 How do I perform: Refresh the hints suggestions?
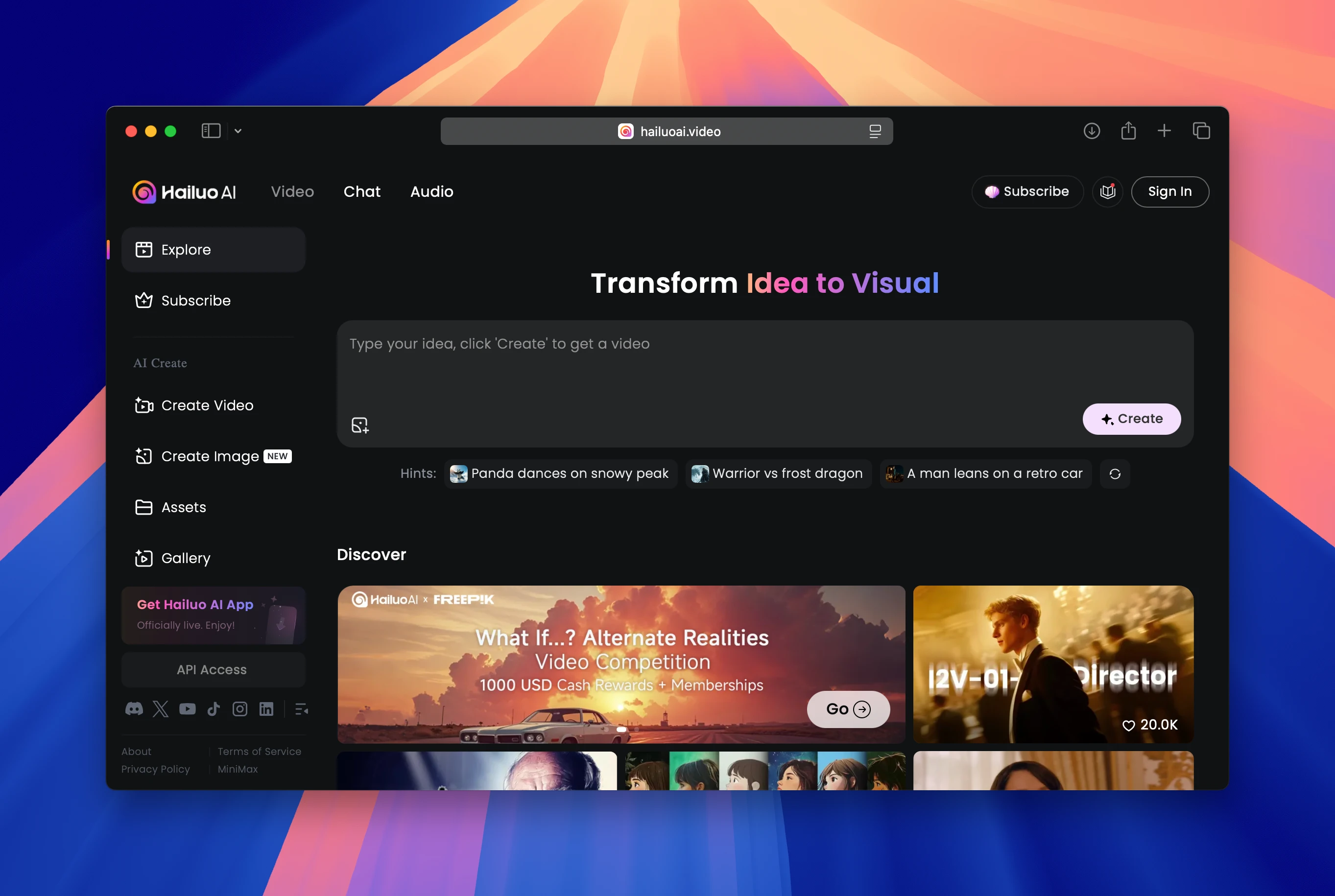pyautogui.click(x=1115, y=474)
